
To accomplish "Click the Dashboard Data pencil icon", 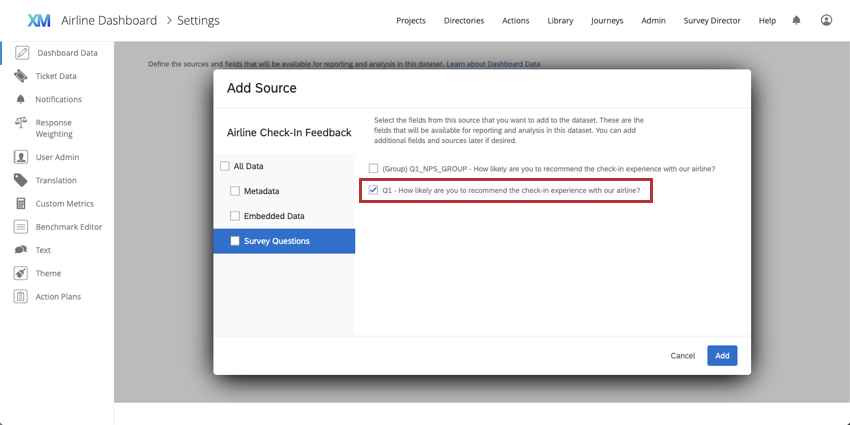I will tap(22, 53).
